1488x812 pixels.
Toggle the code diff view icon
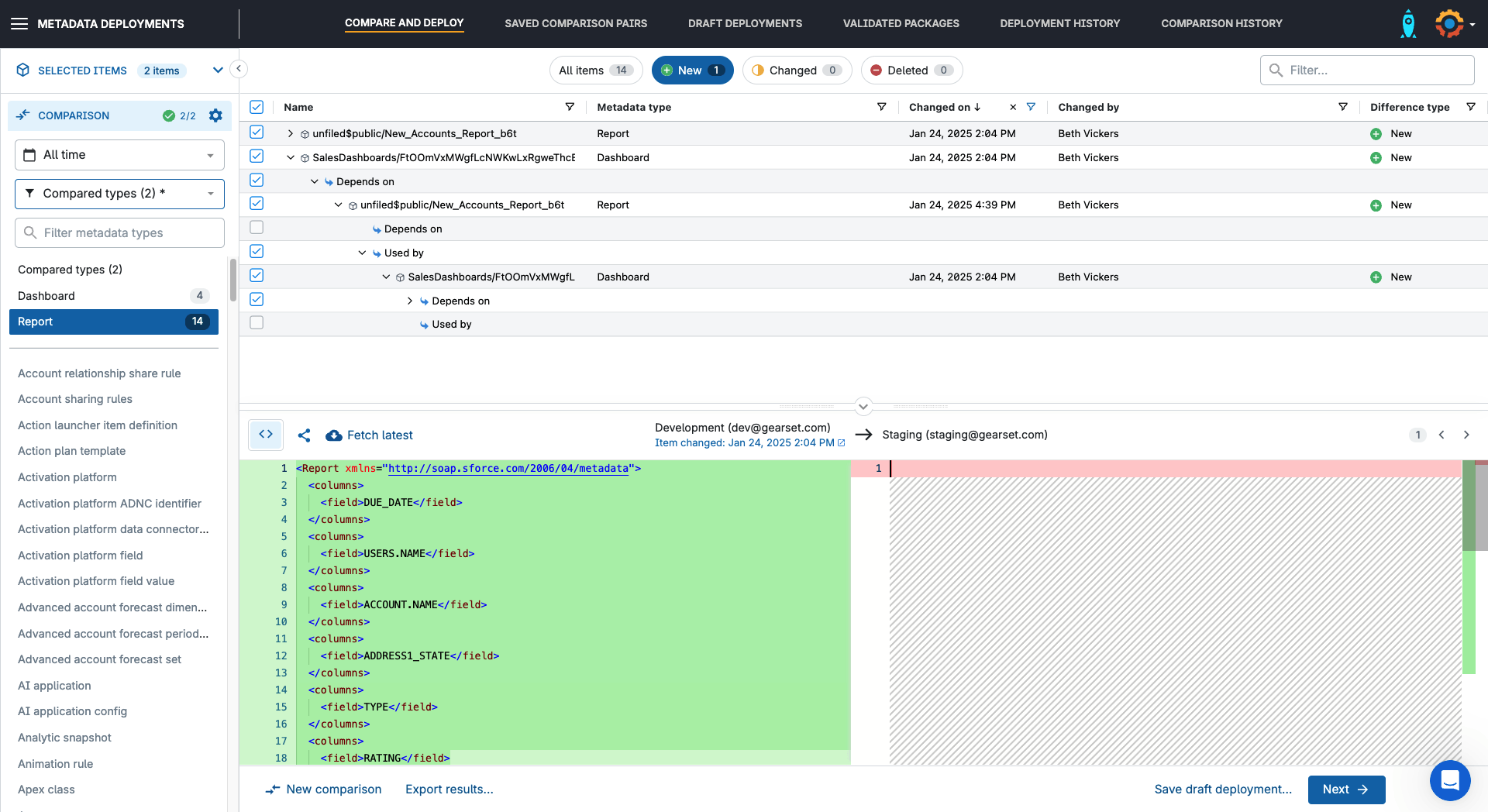tap(266, 435)
